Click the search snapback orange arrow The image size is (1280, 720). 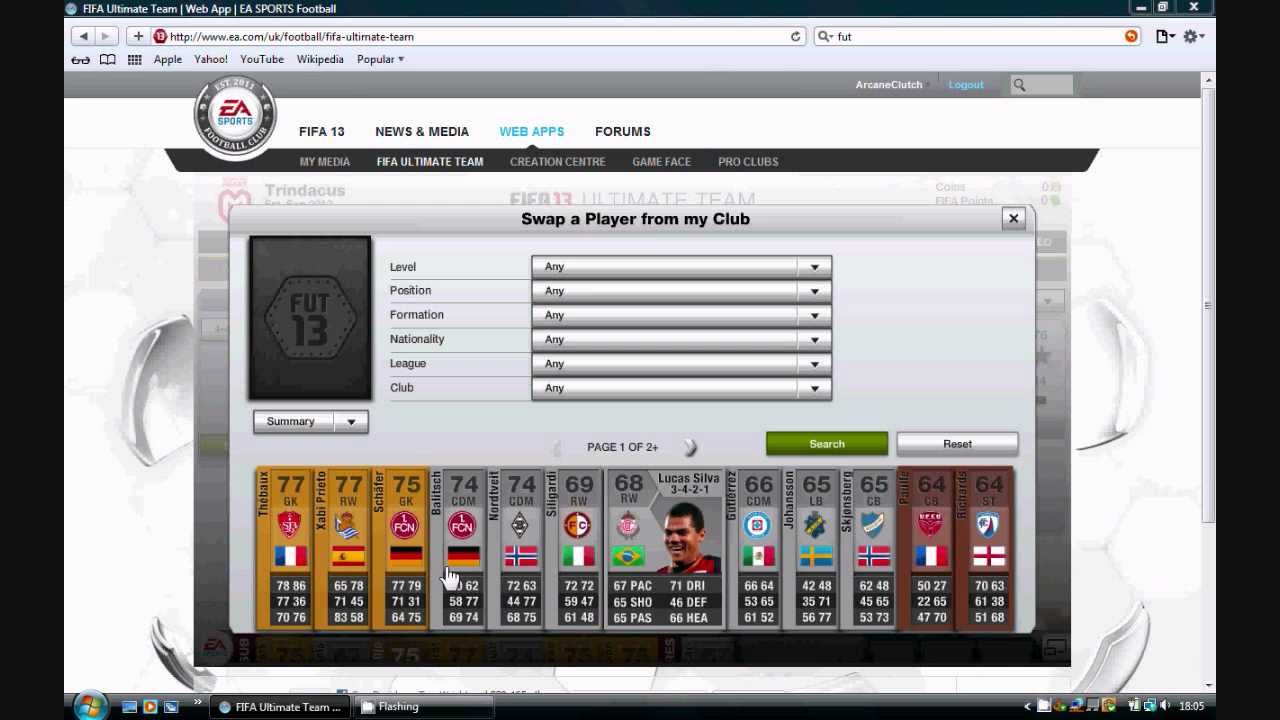coord(1131,36)
